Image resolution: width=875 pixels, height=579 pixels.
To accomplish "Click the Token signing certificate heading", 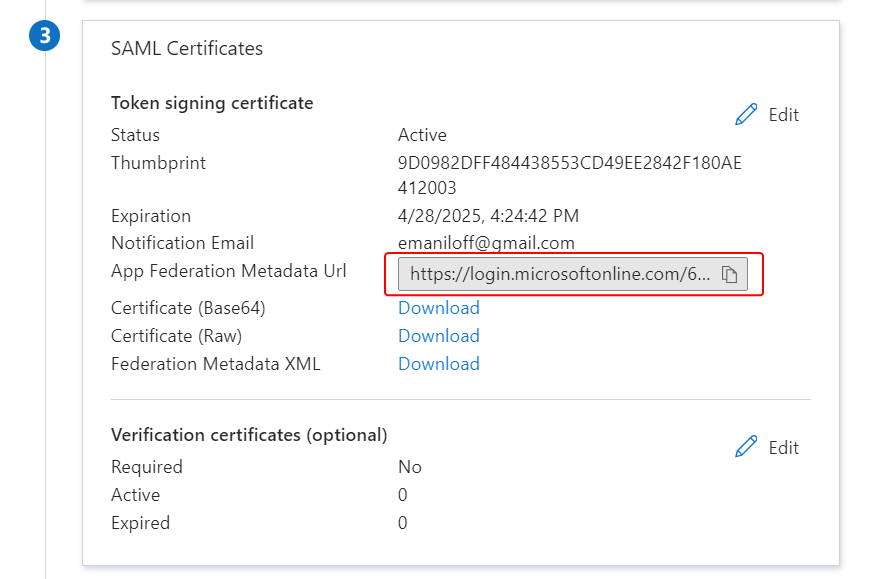I will (212, 103).
